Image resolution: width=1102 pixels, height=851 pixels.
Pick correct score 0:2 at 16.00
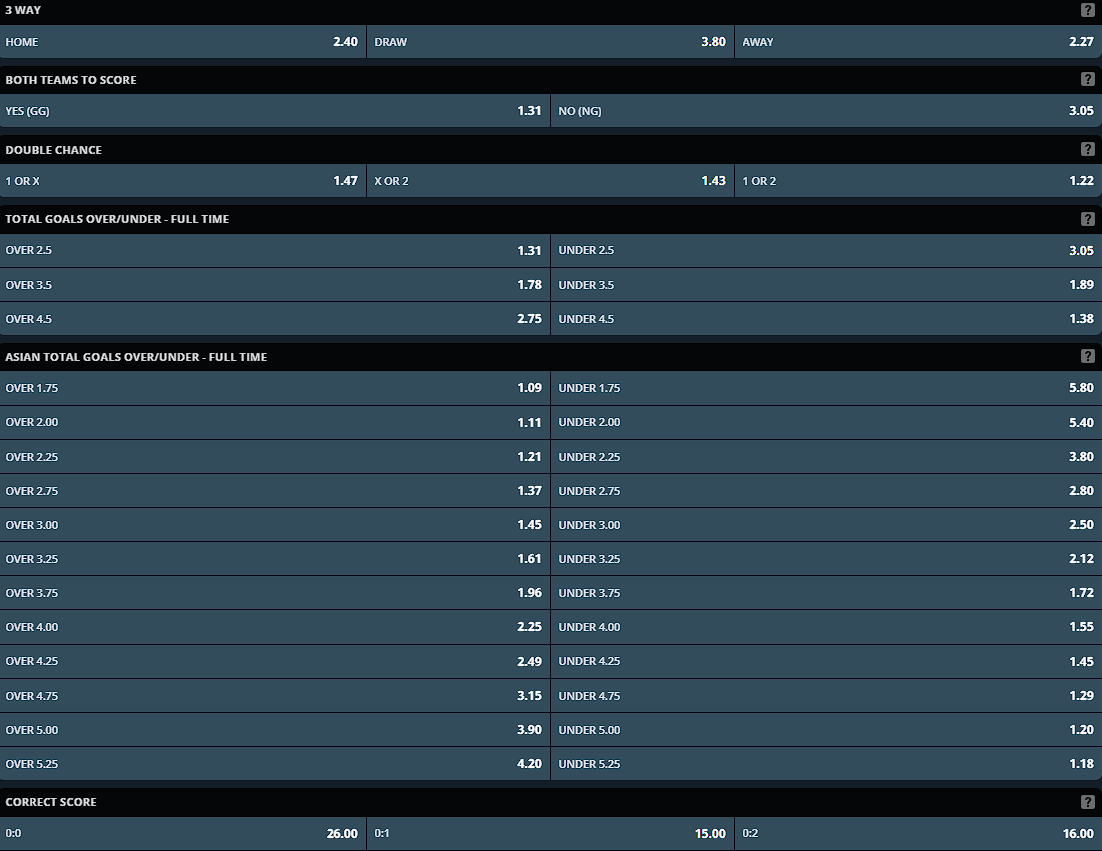[919, 833]
